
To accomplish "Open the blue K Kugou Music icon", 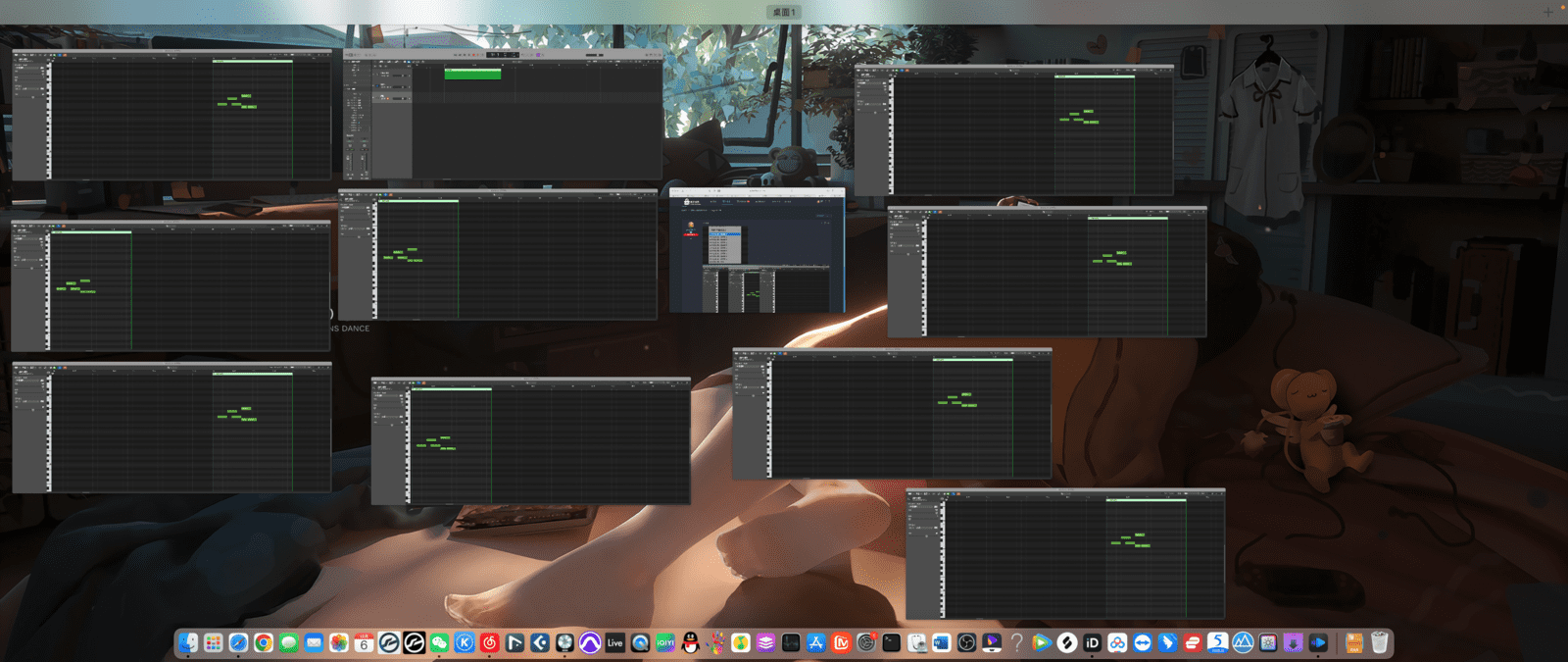I will pyautogui.click(x=465, y=642).
